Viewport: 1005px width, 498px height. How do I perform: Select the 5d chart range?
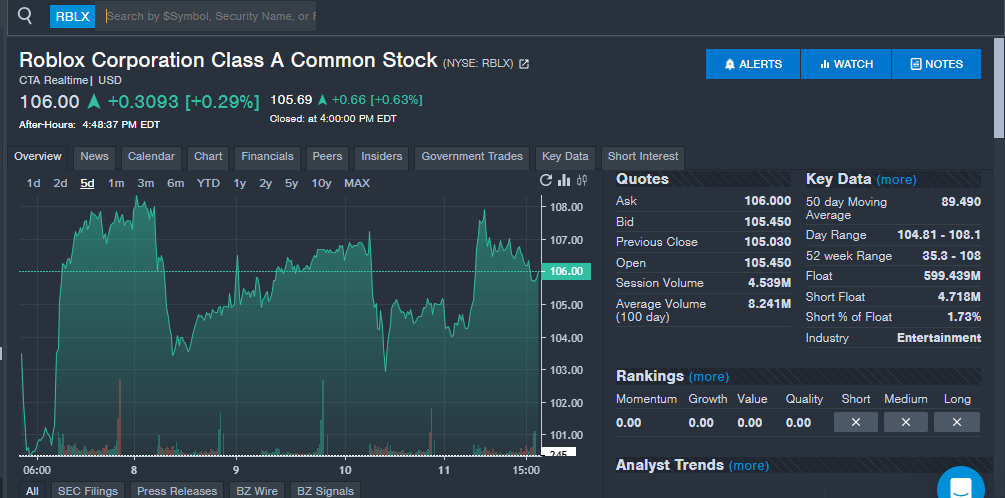(x=87, y=183)
